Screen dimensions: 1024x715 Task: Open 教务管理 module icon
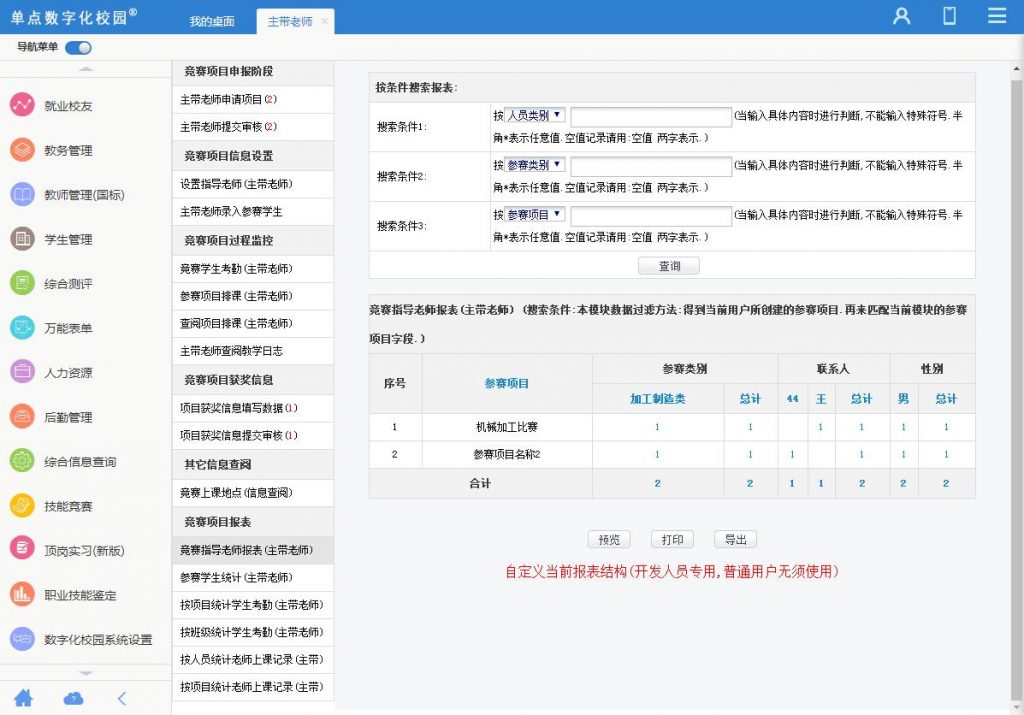click(23, 150)
